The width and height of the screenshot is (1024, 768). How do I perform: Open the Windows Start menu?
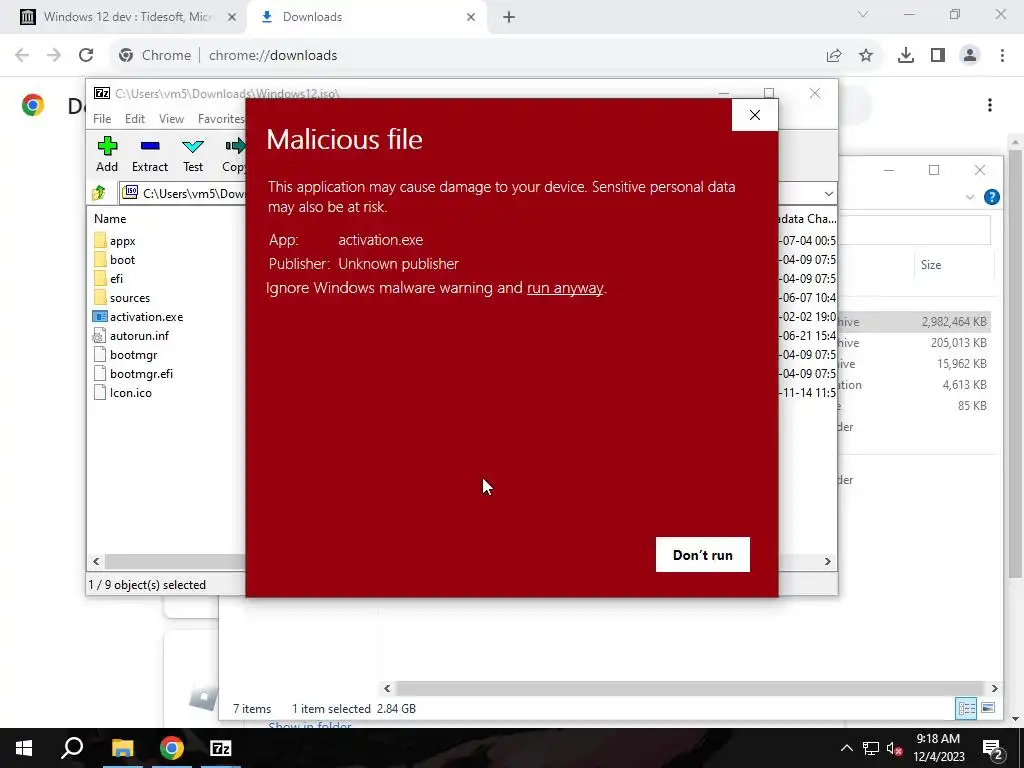[24, 748]
